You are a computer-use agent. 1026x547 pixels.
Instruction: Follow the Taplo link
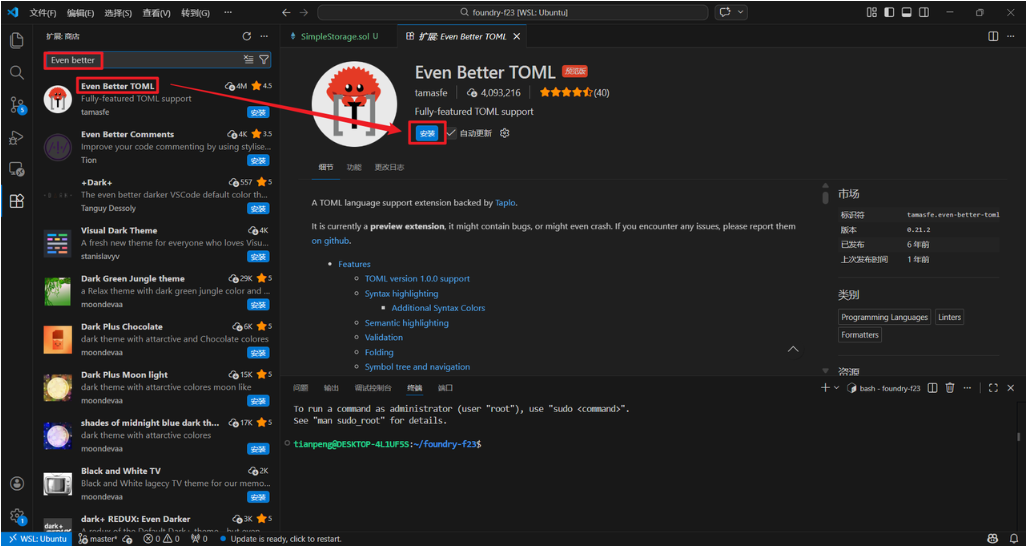pos(506,203)
